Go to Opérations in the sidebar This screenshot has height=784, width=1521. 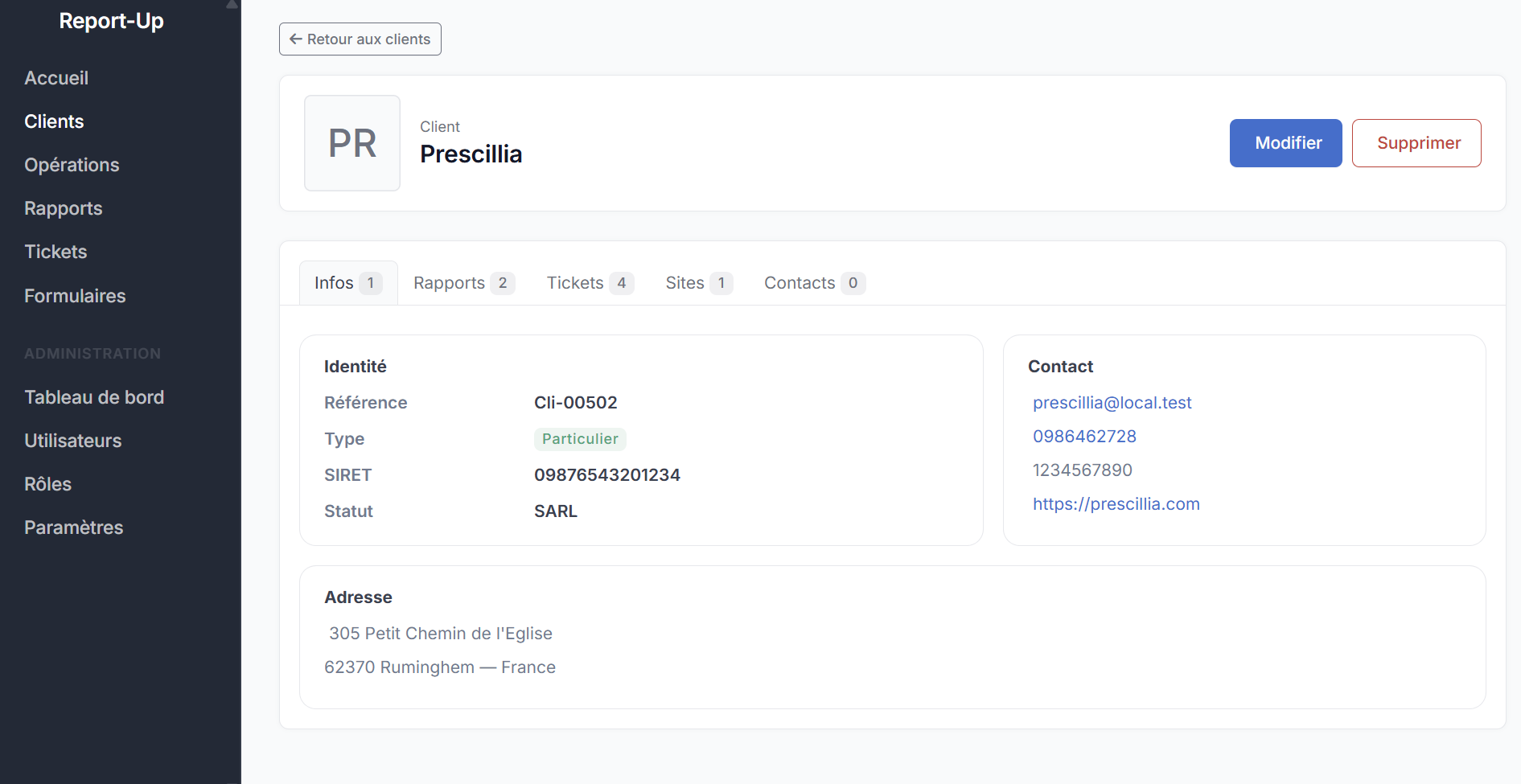(72, 165)
